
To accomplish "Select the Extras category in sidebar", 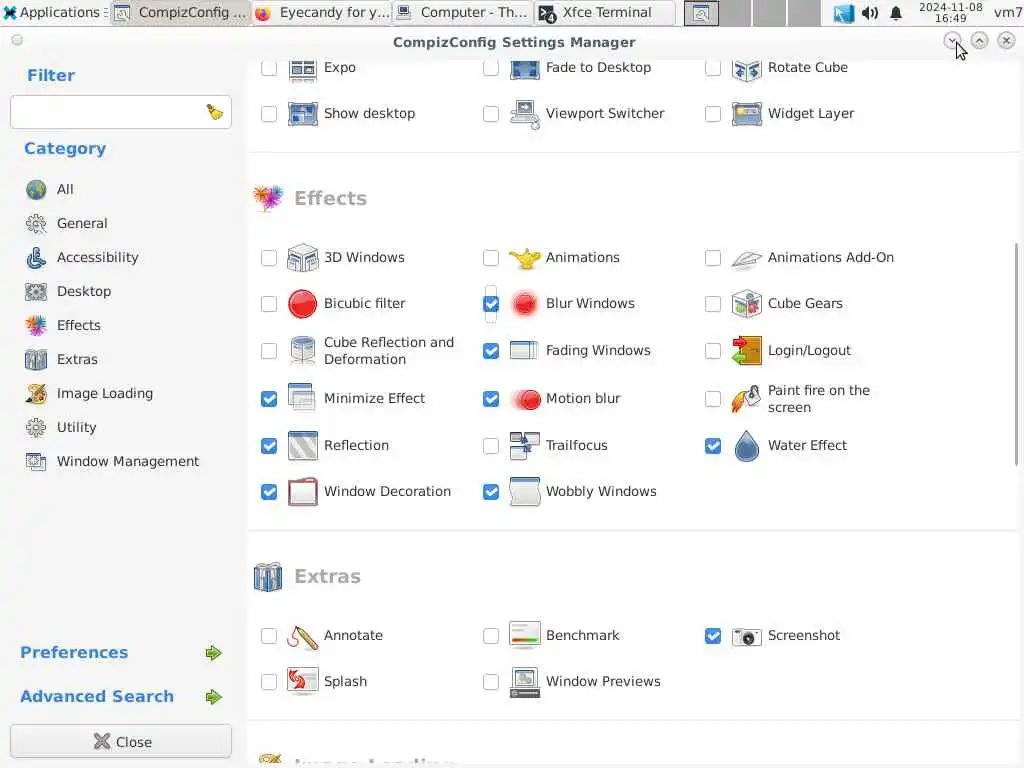I will point(61,359).
